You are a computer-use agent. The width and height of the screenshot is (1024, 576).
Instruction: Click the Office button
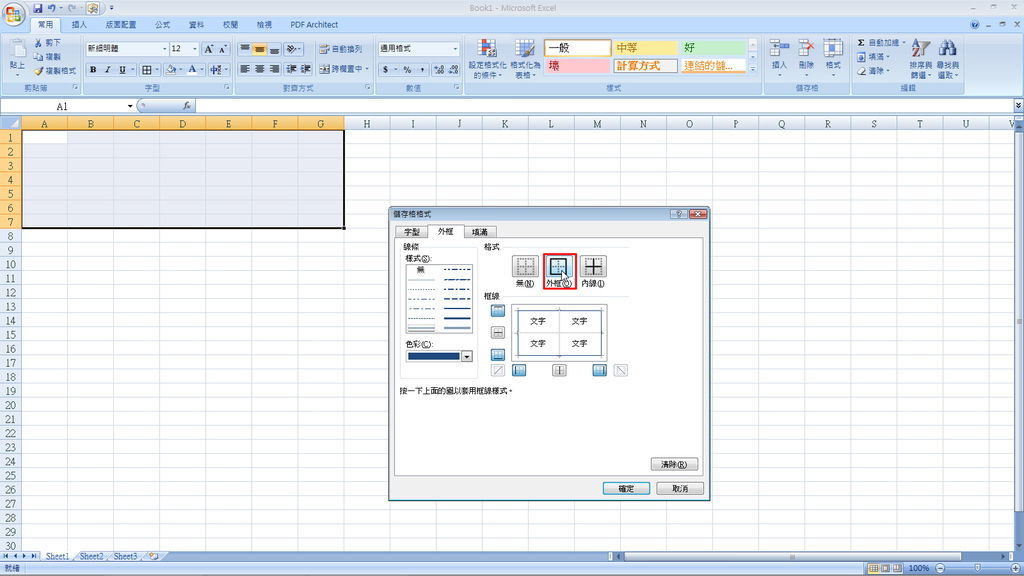14,14
